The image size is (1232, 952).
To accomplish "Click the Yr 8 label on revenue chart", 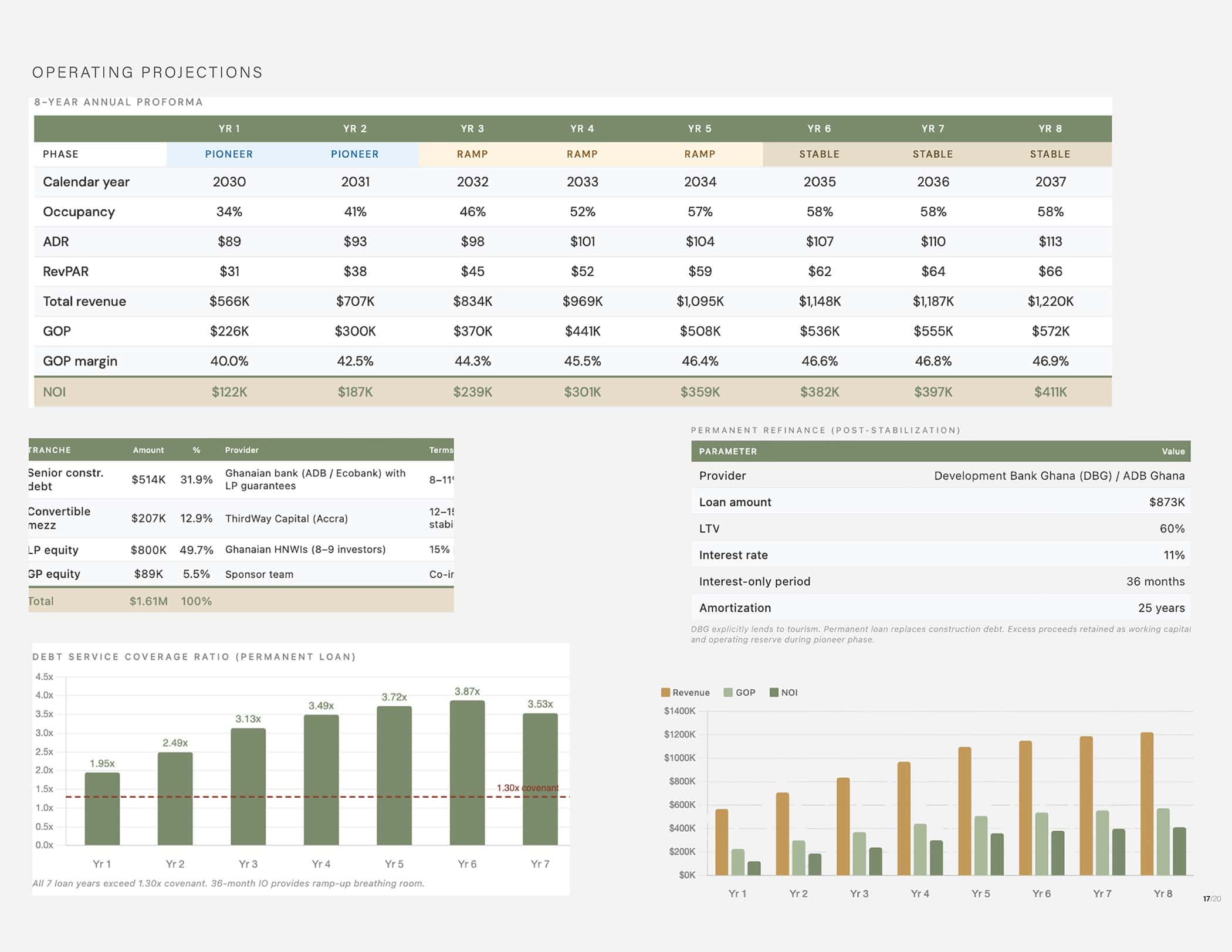I will [x=1163, y=894].
